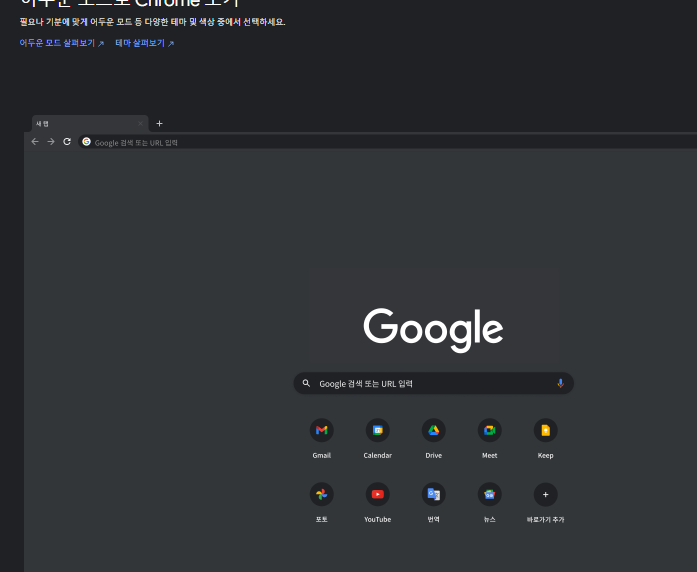Image resolution: width=697 pixels, height=572 pixels.
Task: Click the Calendar text label
Action: 378,456
